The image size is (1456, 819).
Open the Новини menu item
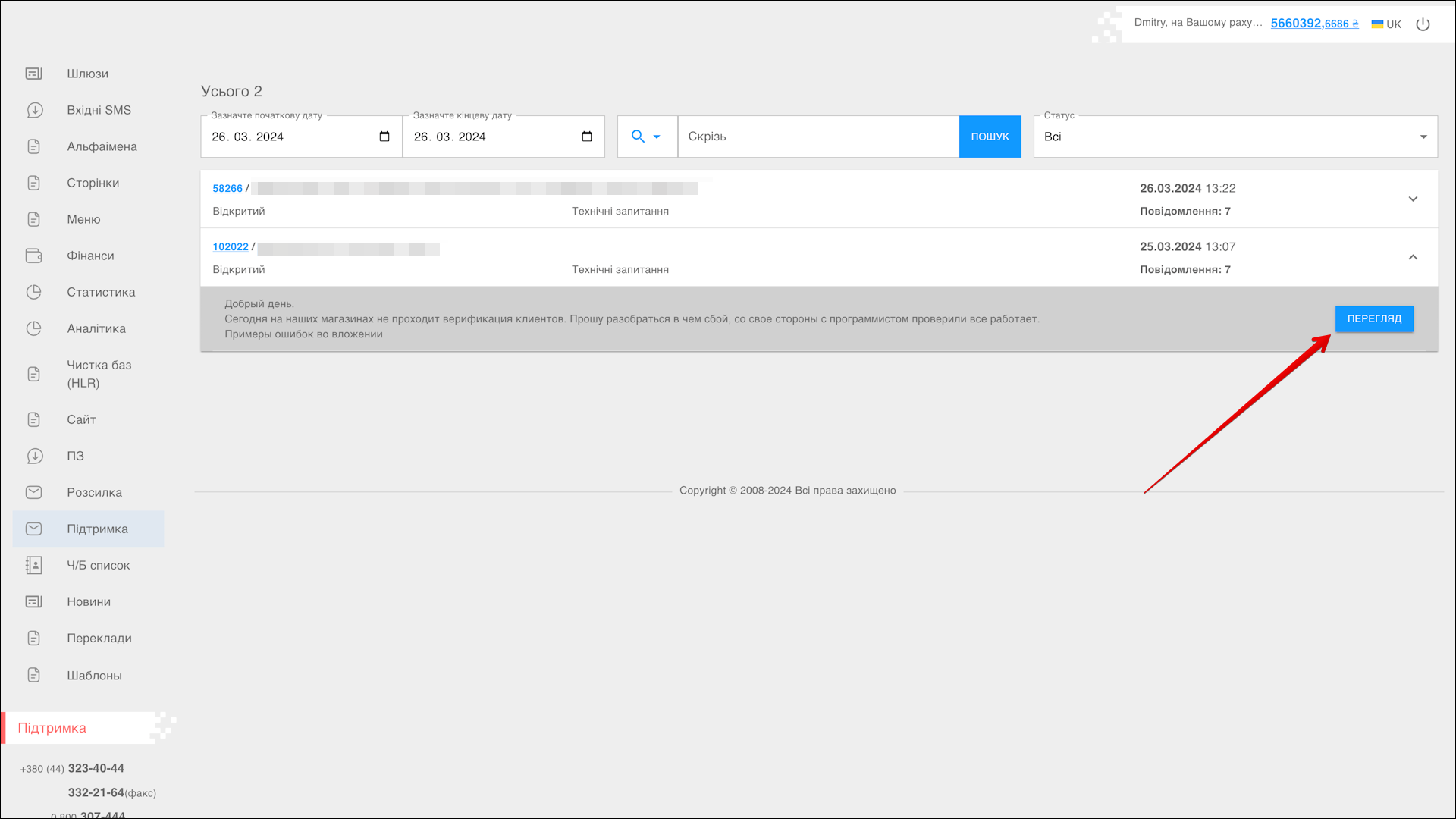89,601
